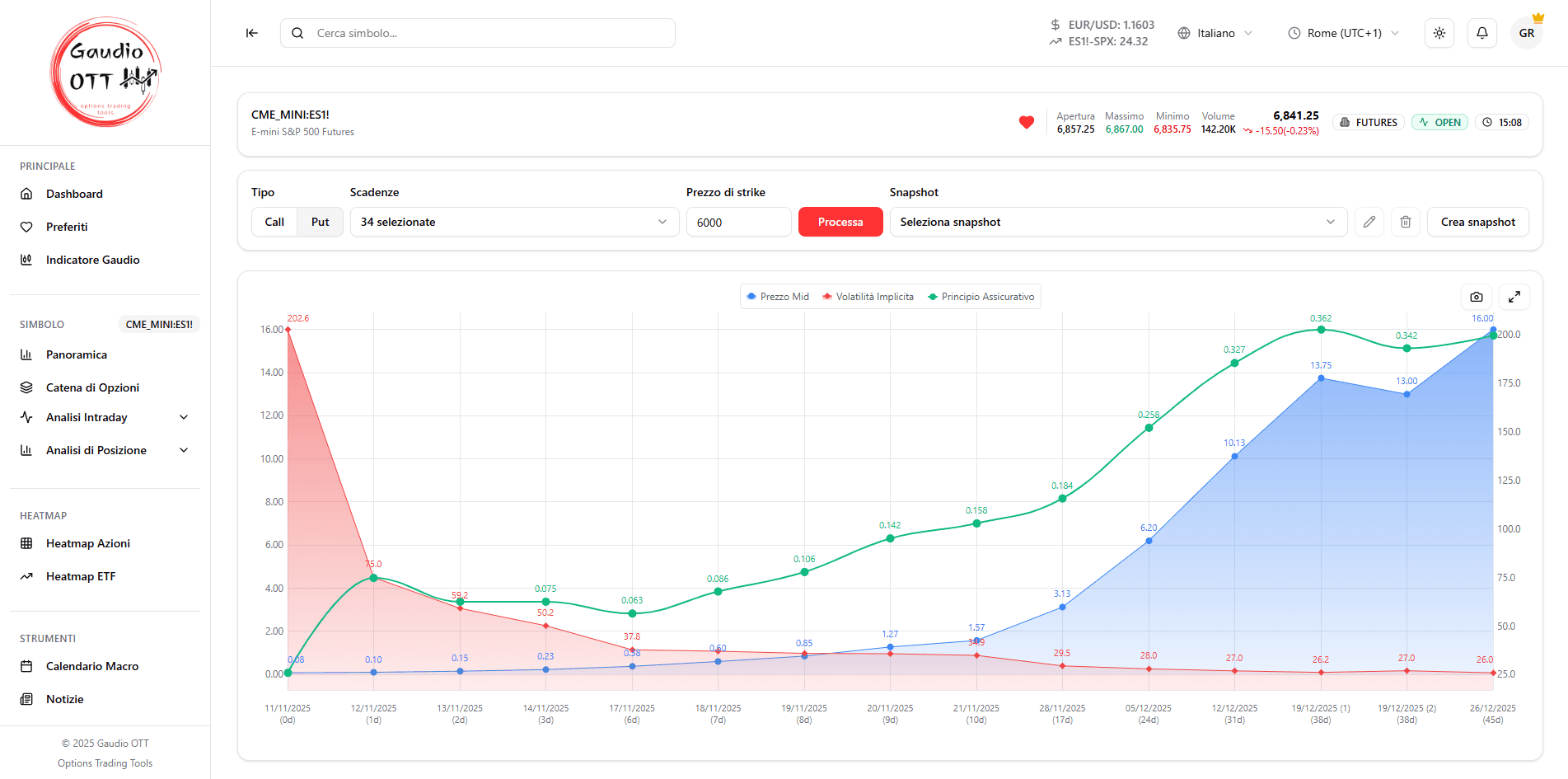Open the Seleziona snapshot dropdown
1568x779 pixels.
(1117, 222)
